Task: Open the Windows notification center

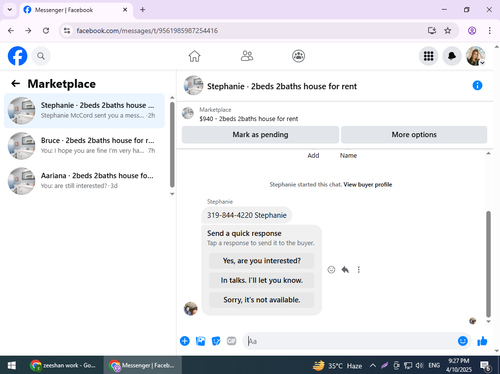Action: click(x=485, y=366)
